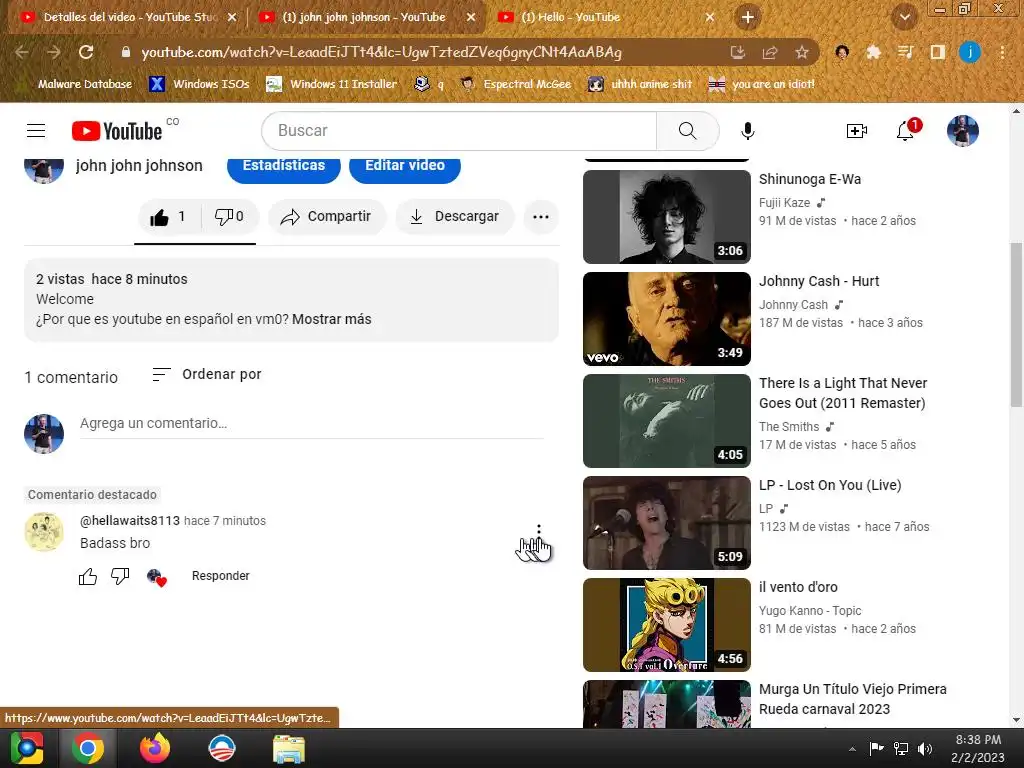Open the YouTube guide hamburger menu

(36, 131)
